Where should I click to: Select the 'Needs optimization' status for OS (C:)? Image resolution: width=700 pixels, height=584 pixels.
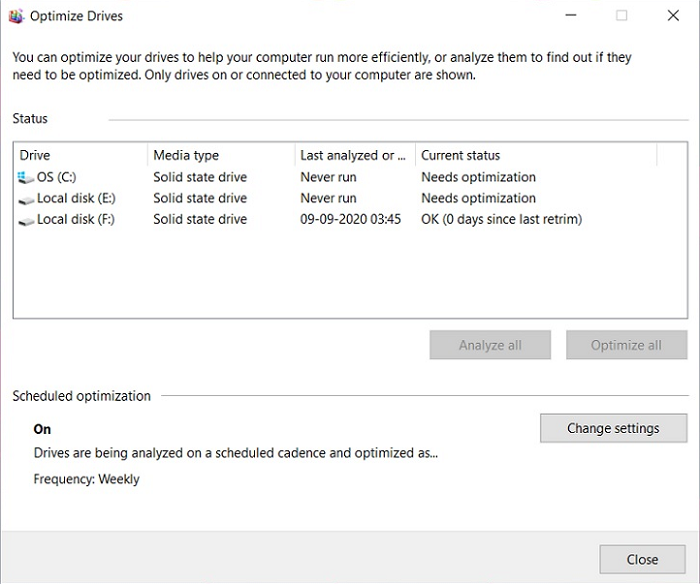(x=478, y=177)
